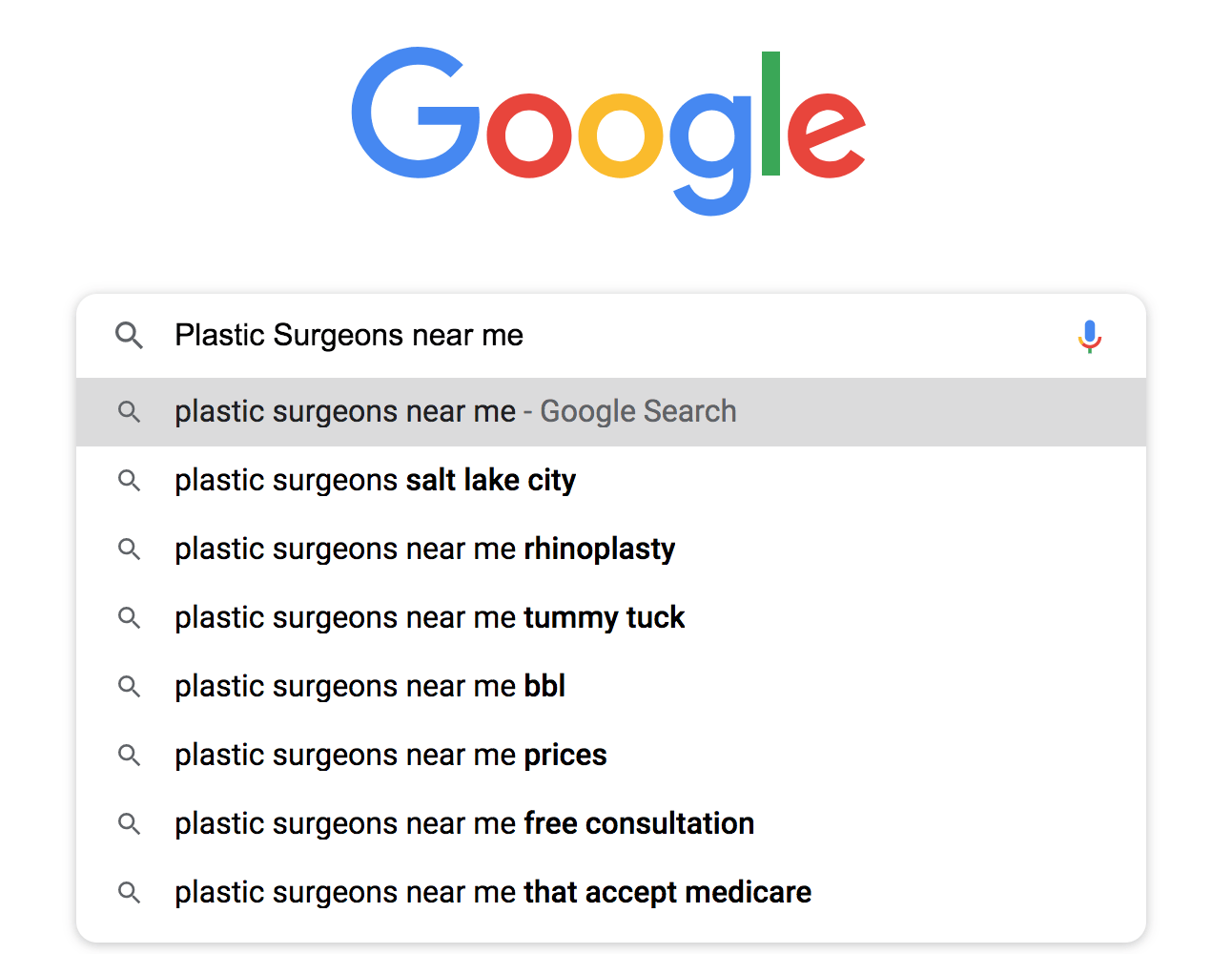The image size is (1232, 954).
Task: Click the search icon beside "that accept medicare" suggestion
Action: coord(130,892)
